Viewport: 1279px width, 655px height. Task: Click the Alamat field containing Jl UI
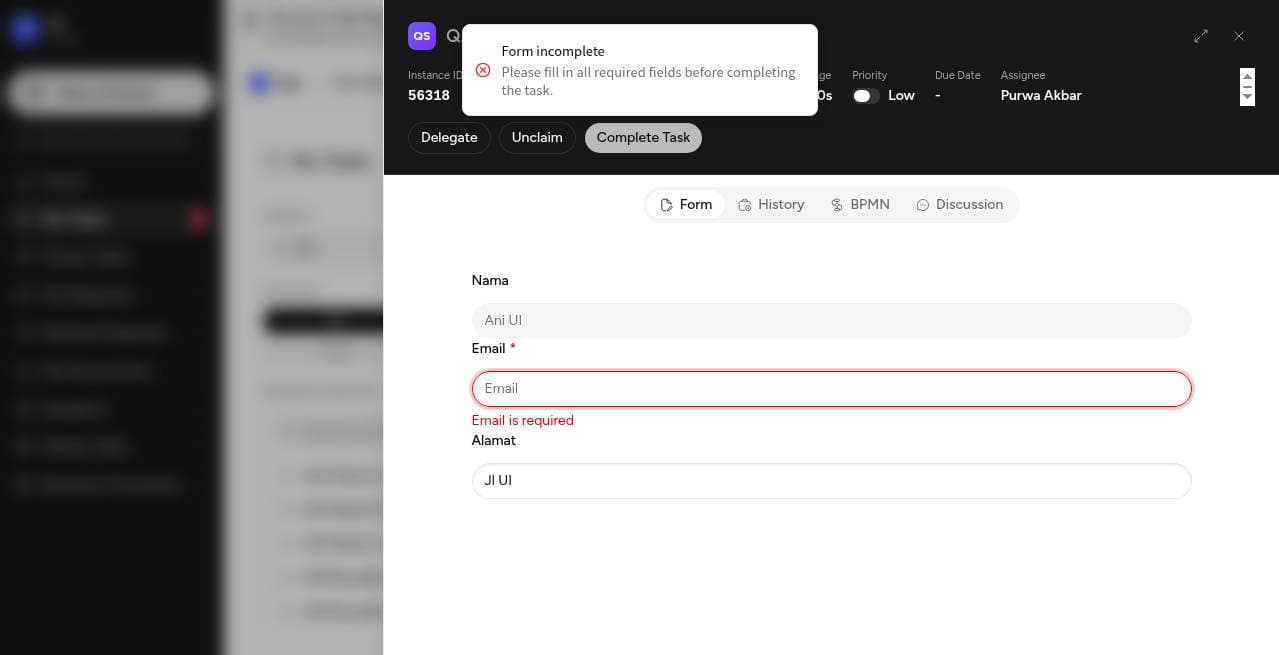[x=831, y=481]
